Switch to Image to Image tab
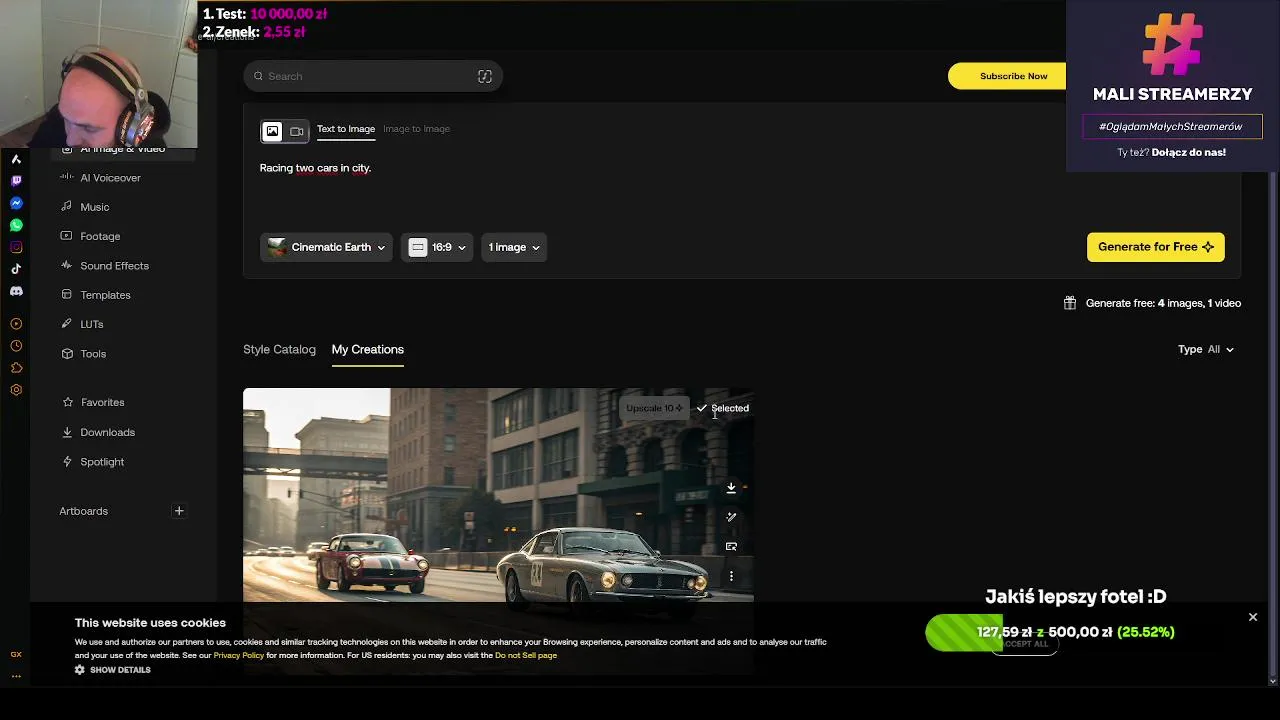 click(x=416, y=129)
